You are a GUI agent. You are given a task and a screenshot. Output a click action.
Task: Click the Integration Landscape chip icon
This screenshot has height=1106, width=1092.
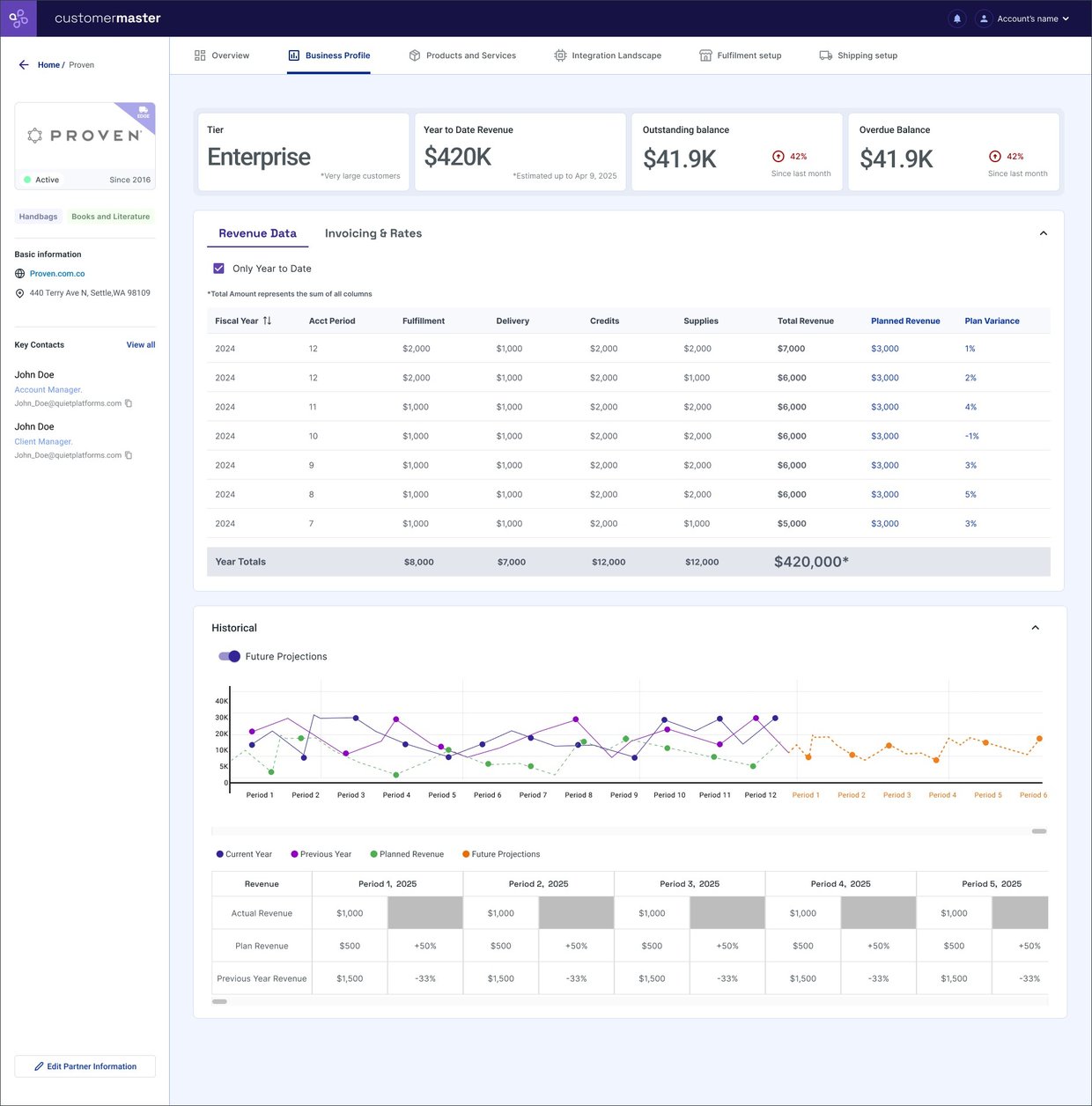click(x=560, y=55)
